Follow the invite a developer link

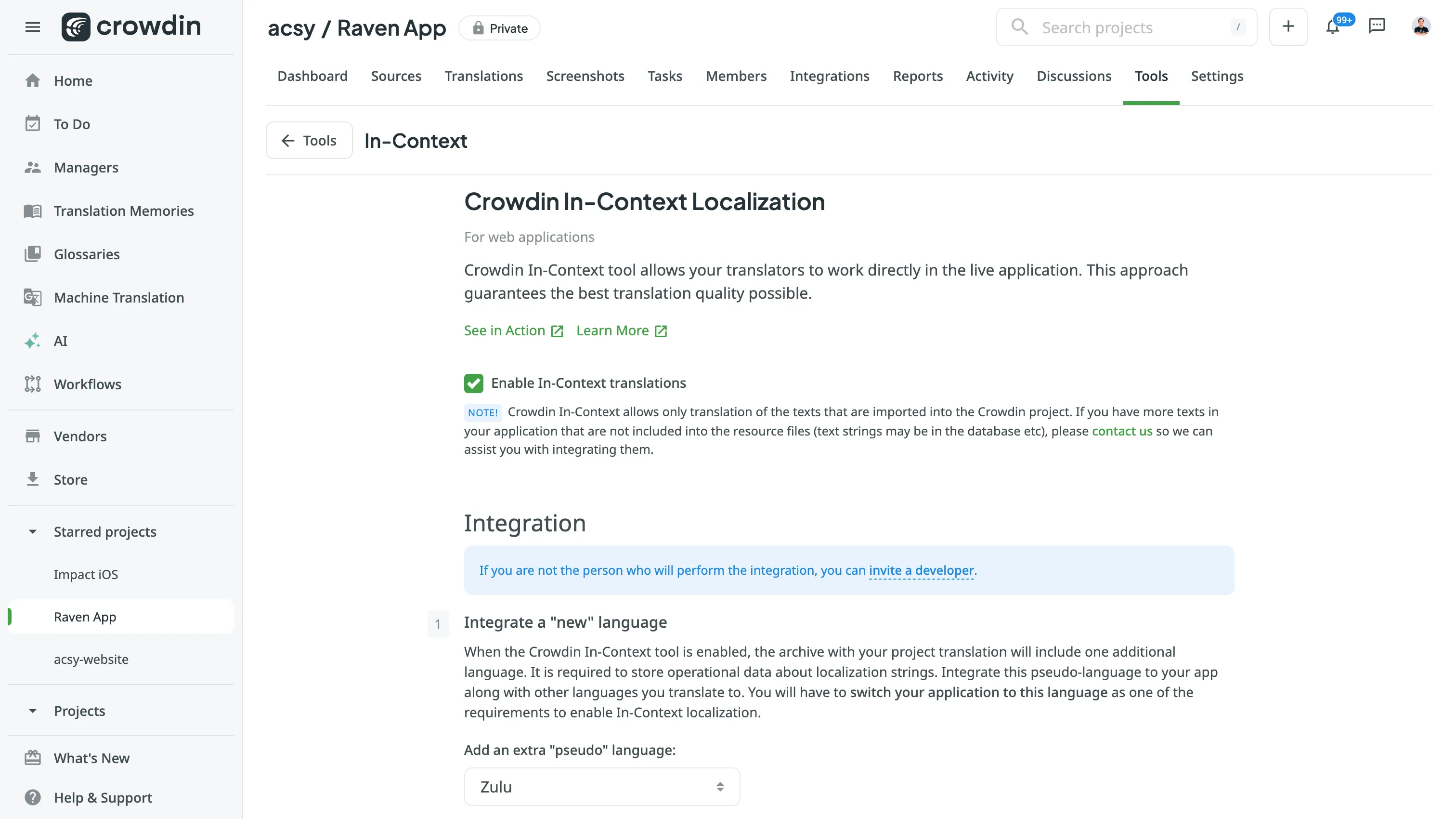pyautogui.click(x=921, y=571)
